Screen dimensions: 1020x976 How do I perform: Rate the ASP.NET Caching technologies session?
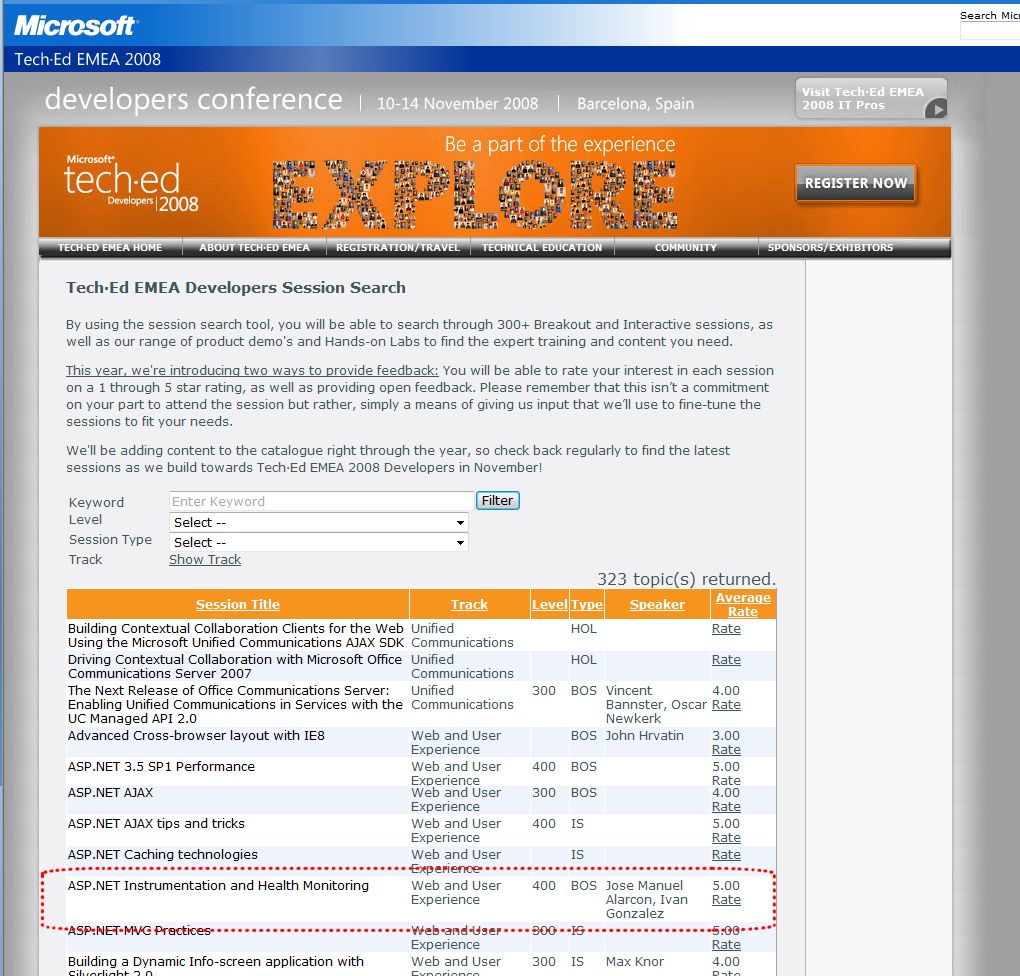pyautogui.click(x=726, y=855)
